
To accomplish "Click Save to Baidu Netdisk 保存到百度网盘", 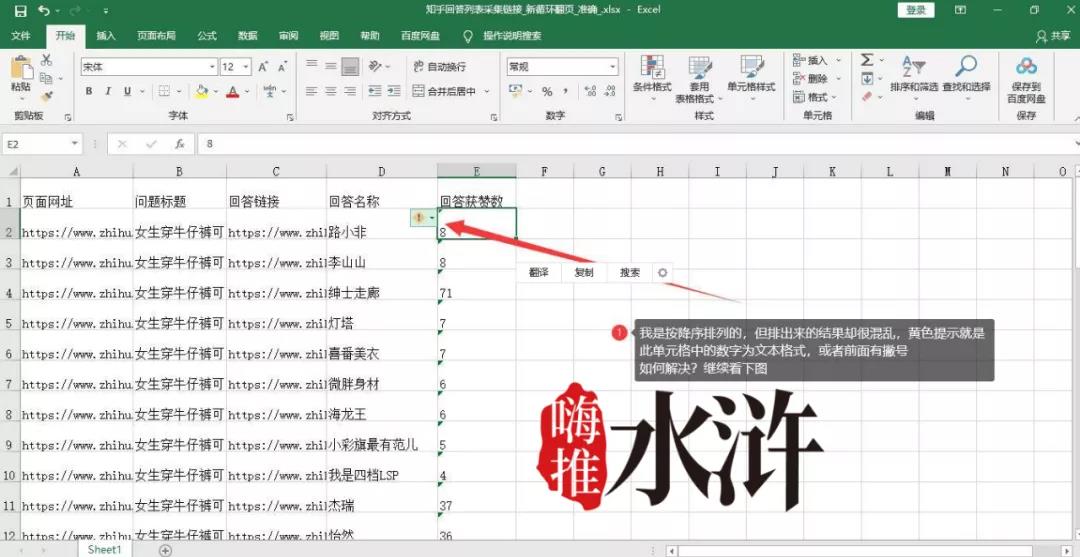I will [x=1026, y=79].
